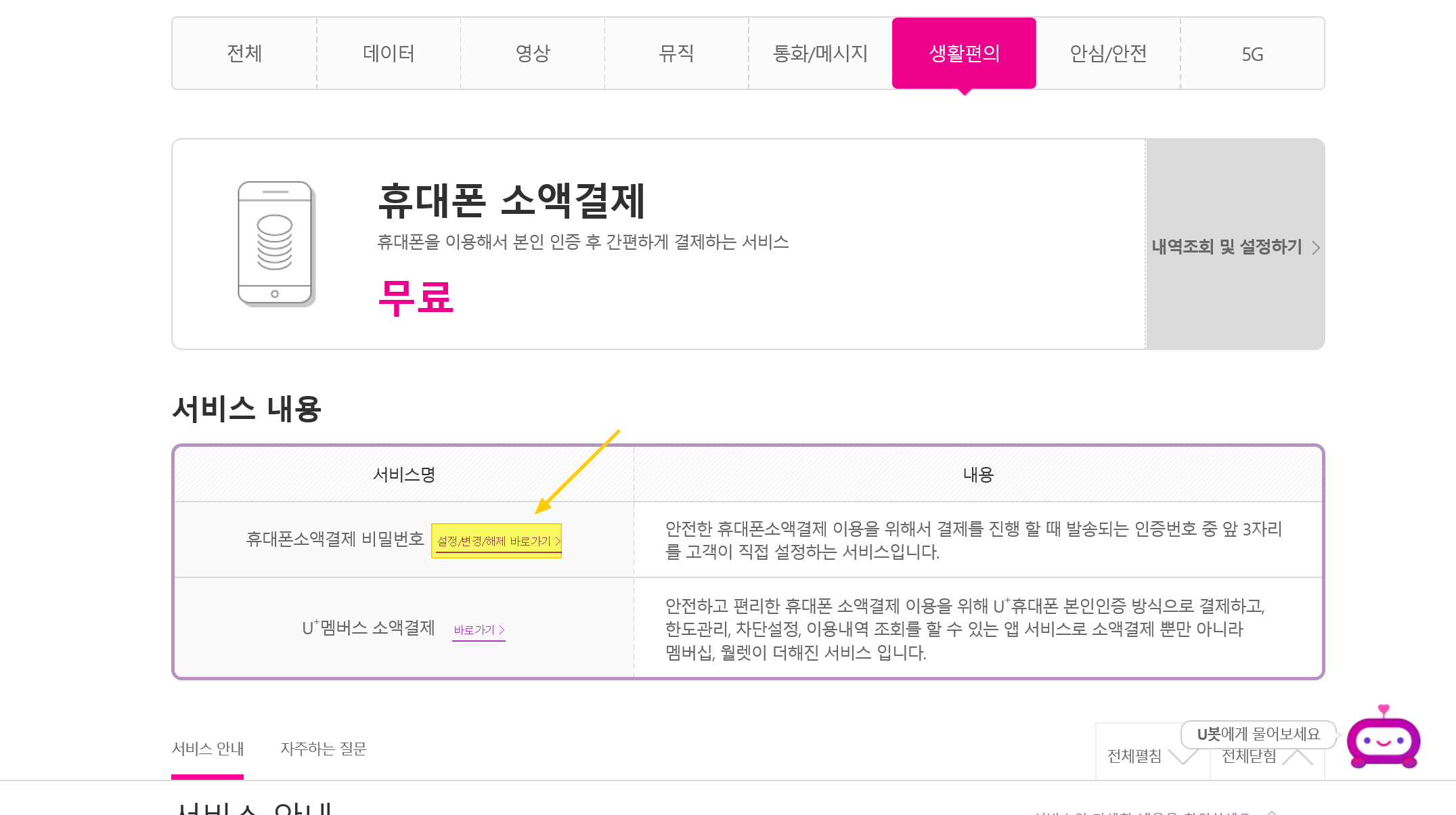Go to the 안심/안전 tab
The width and height of the screenshot is (1456, 815).
(x=1108, y=53)
